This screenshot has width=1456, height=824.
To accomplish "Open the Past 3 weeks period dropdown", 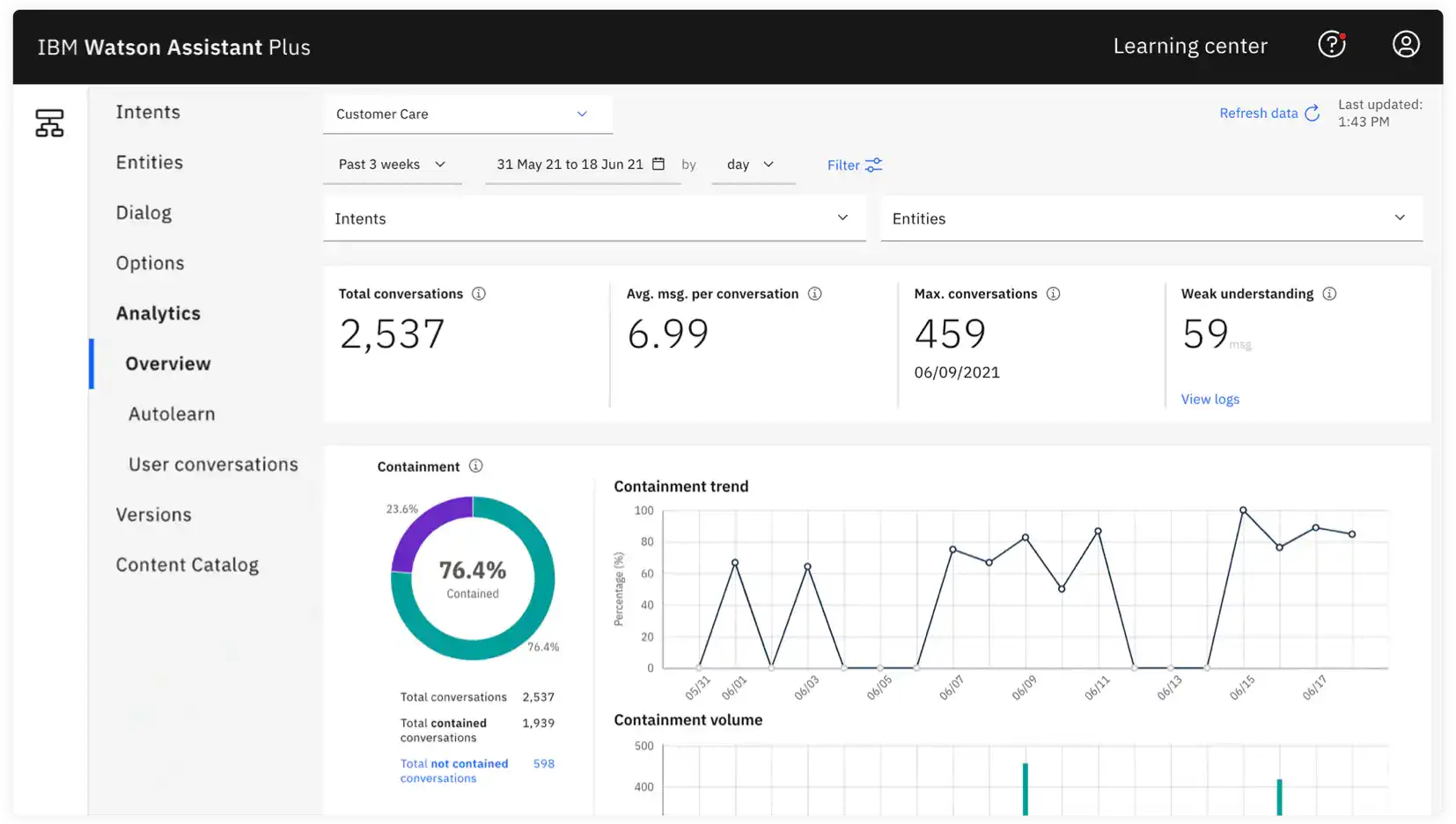I will tap(393, 165).
